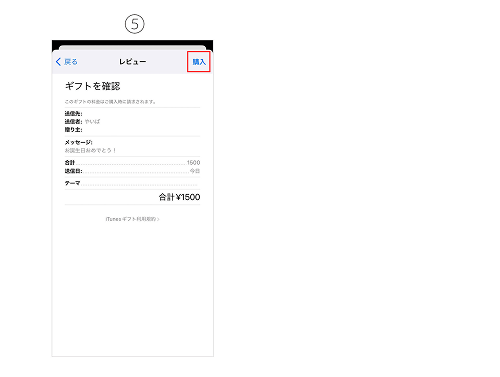This screenshot has height=377, width=500.
Task: Select the レビュー title text
Action: (132, 62)
